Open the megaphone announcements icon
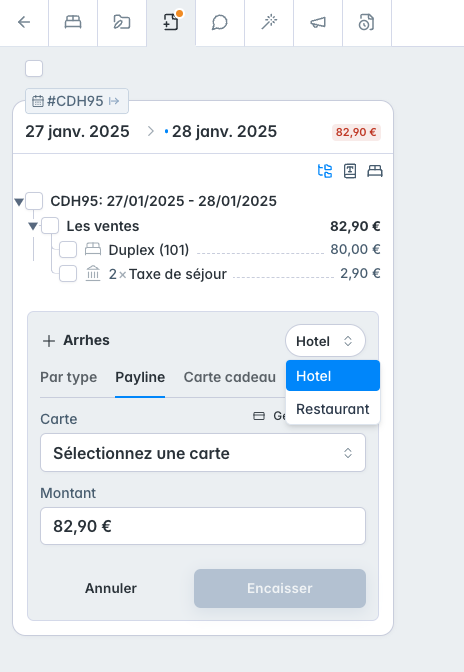The image size is (464, 672). coord(318,22)
